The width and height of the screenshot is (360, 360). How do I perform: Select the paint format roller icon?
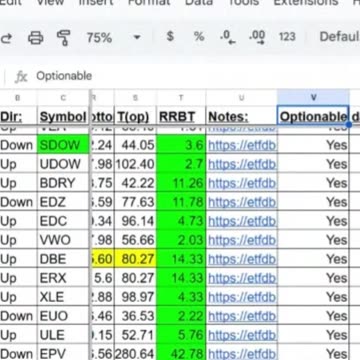[63, 38]
